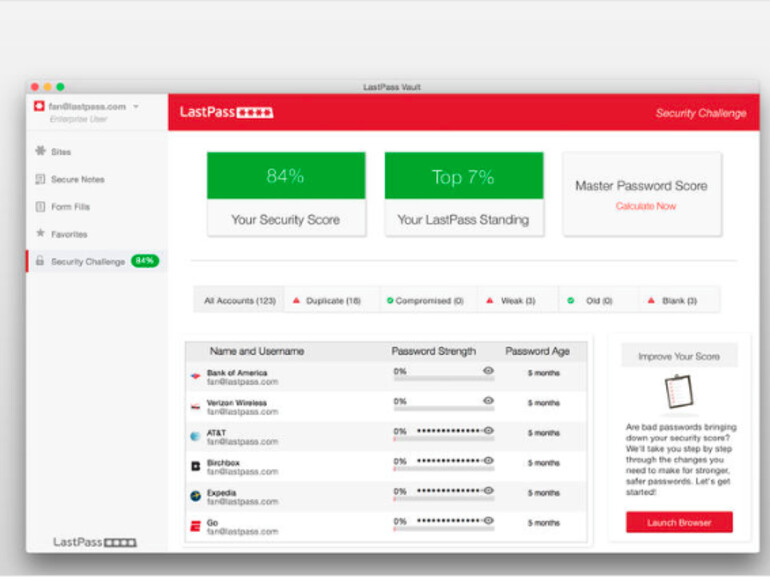The height and width of the screenshot is (578, 770).
Task: Click Bank of America strength bar
Action: (443, 379)
